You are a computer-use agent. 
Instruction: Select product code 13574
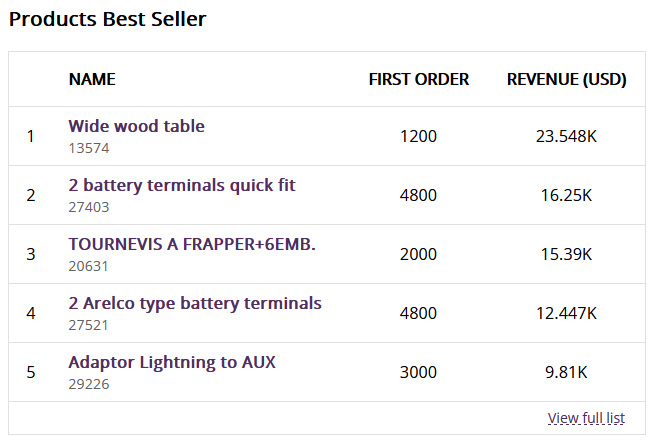[89, 148]
